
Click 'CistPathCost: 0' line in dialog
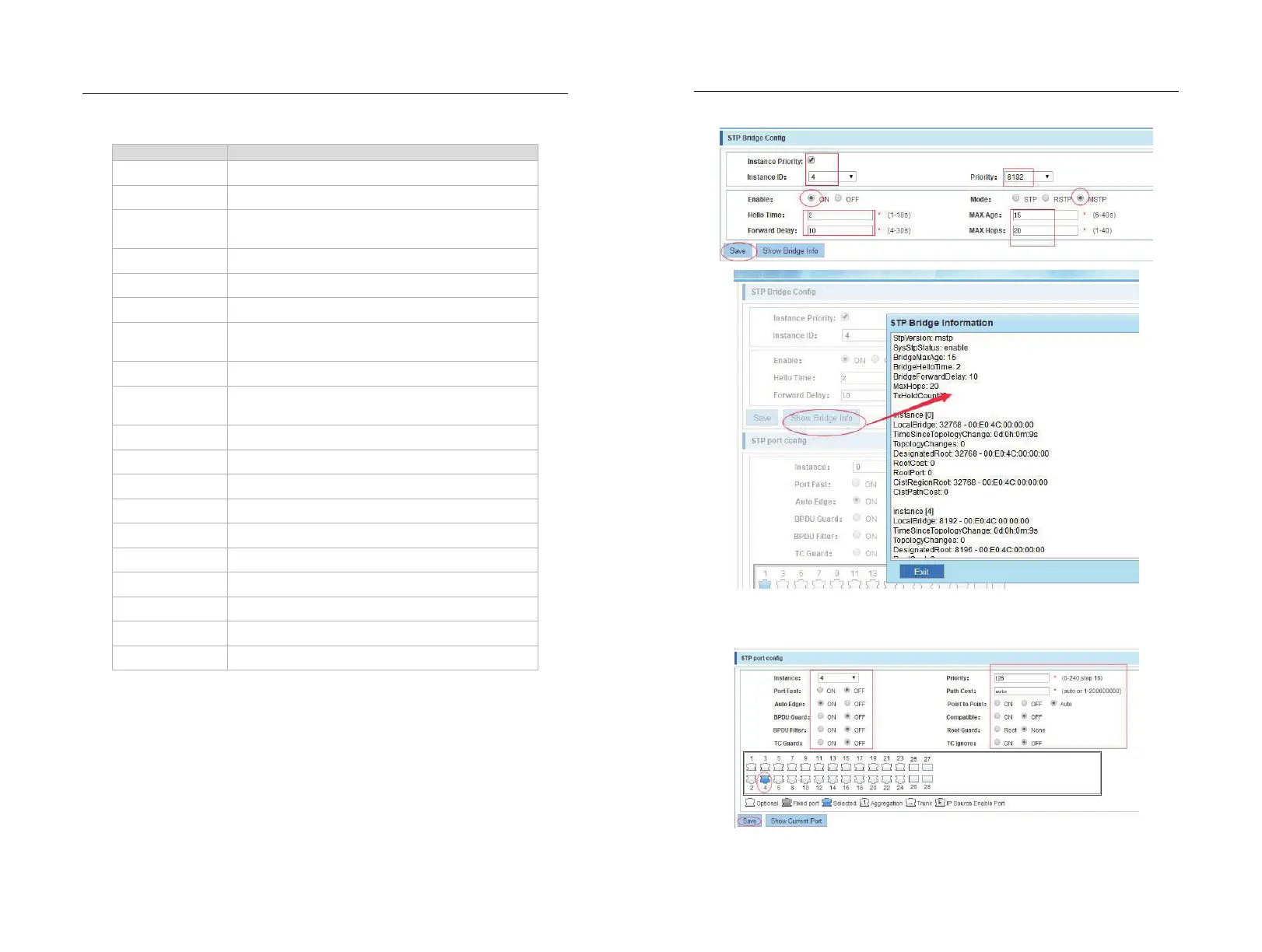(x=920, y=492)
